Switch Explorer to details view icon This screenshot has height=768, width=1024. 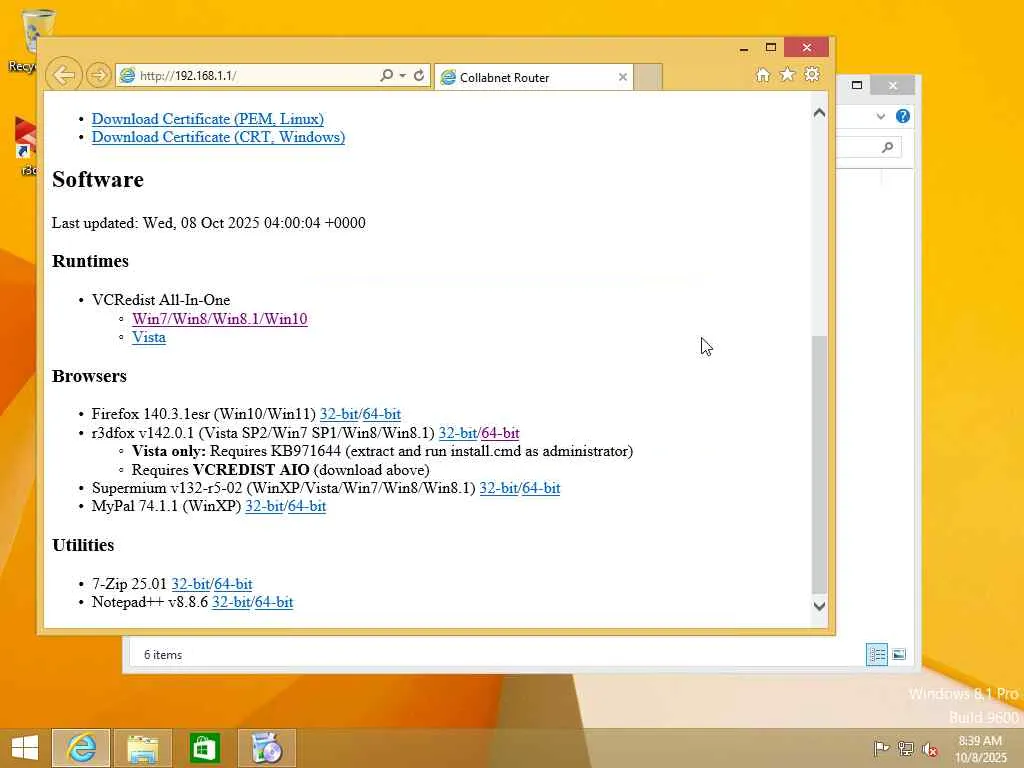point(877,654)
